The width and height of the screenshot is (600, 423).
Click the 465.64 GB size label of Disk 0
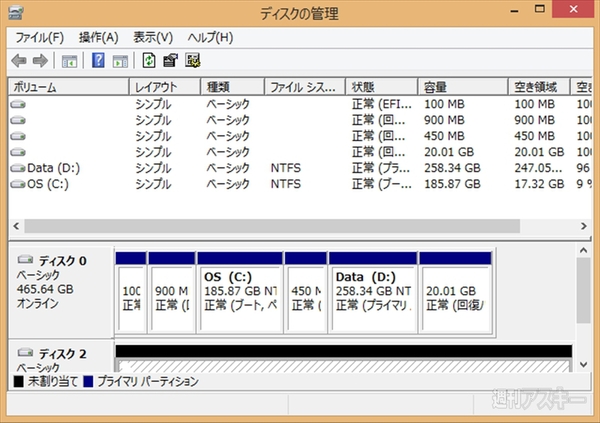click(45, 289)
